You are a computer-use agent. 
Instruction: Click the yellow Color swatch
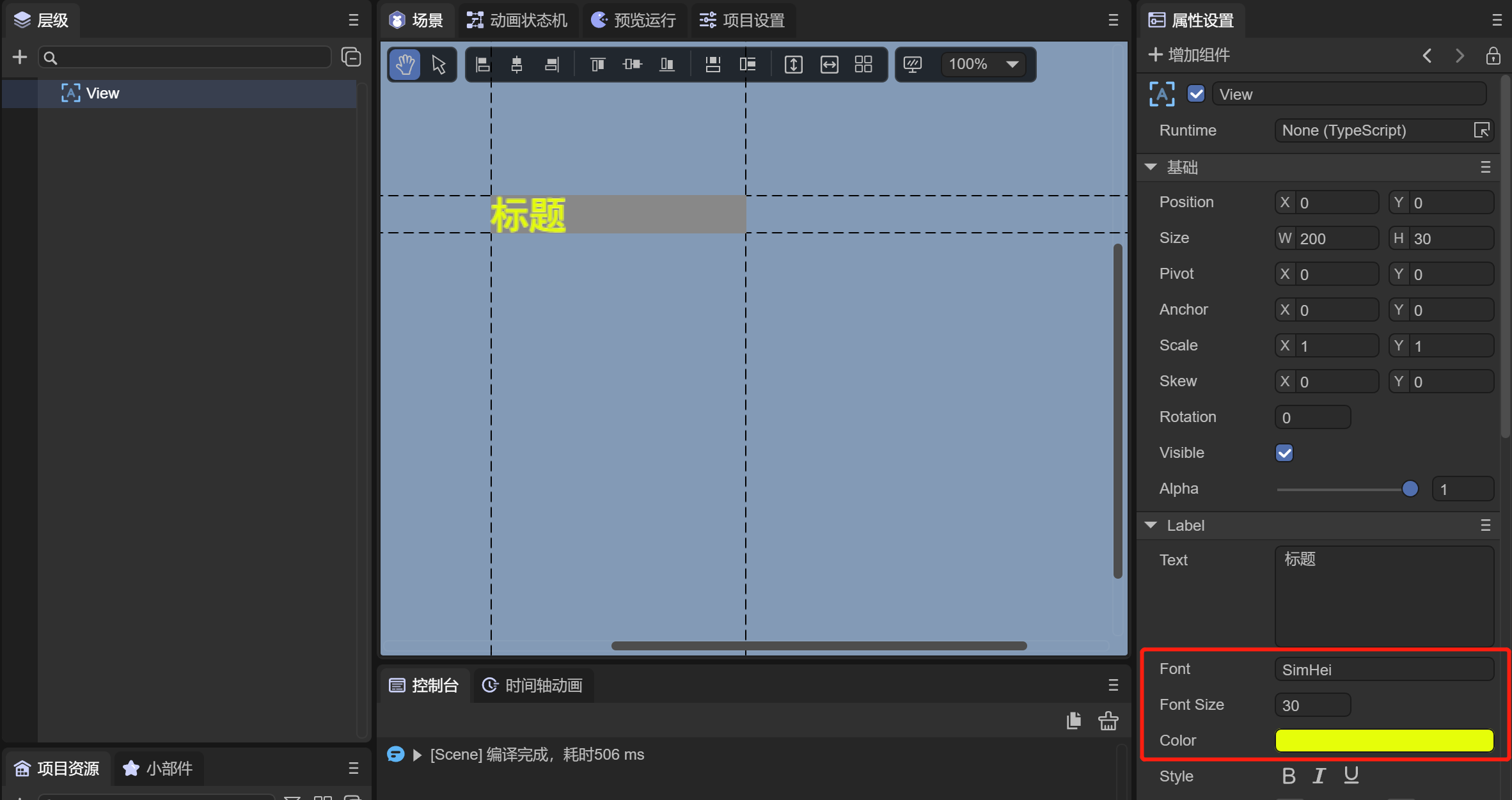pos(1383,740)
